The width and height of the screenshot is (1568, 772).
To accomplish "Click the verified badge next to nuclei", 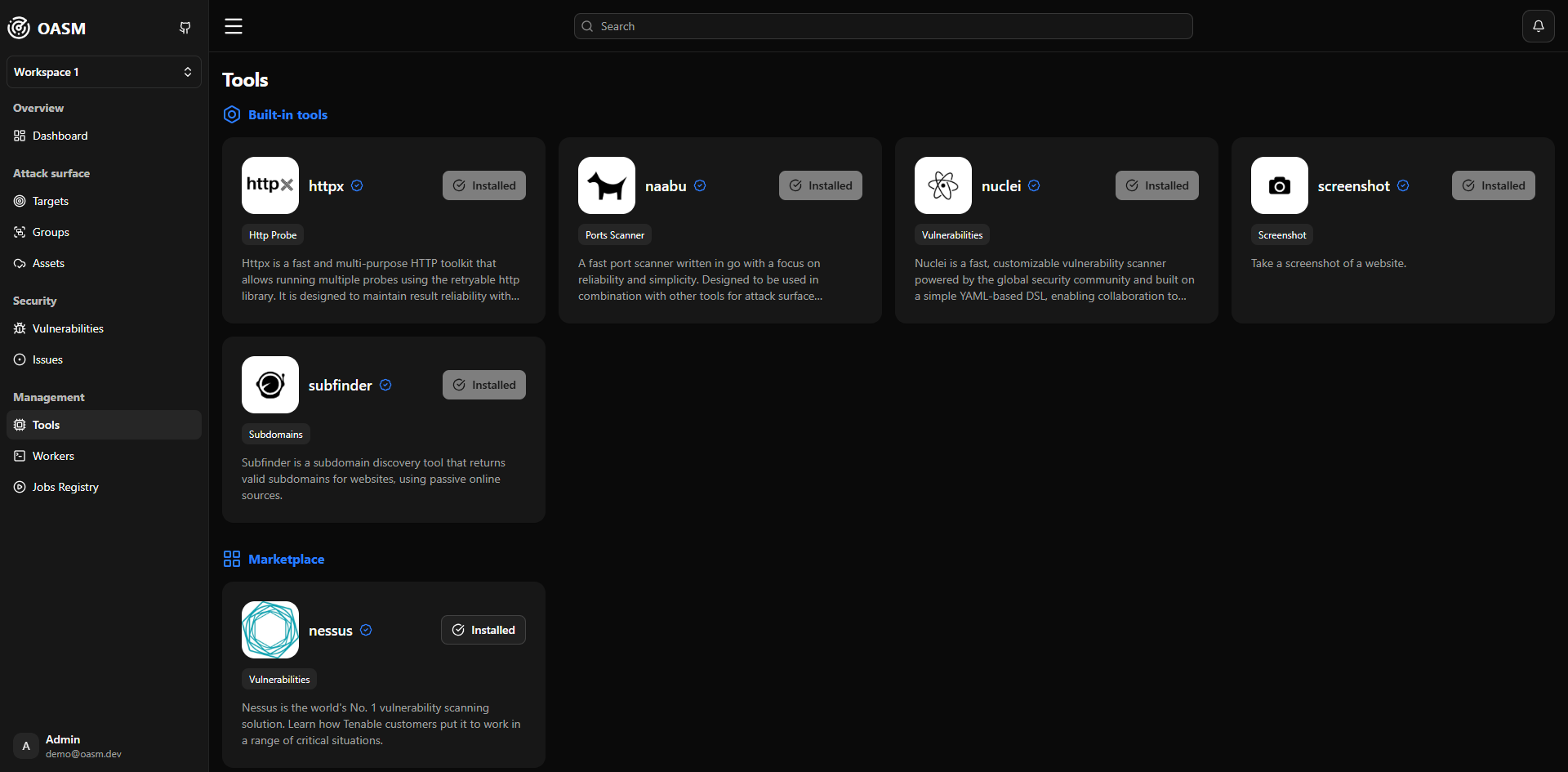I will [x=1034, y=185].
